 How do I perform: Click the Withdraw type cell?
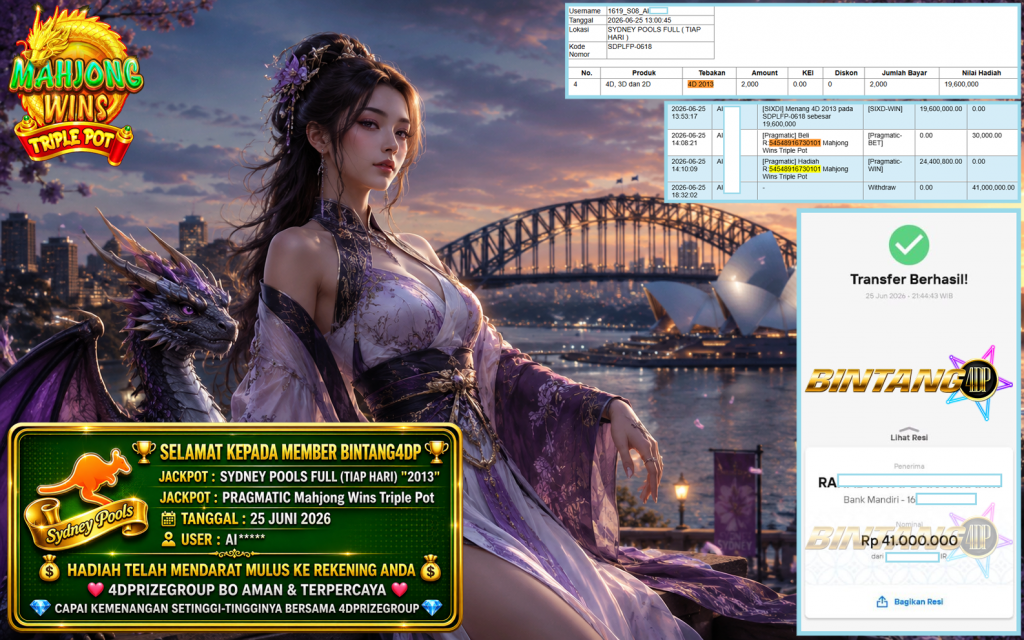point(881,187)
